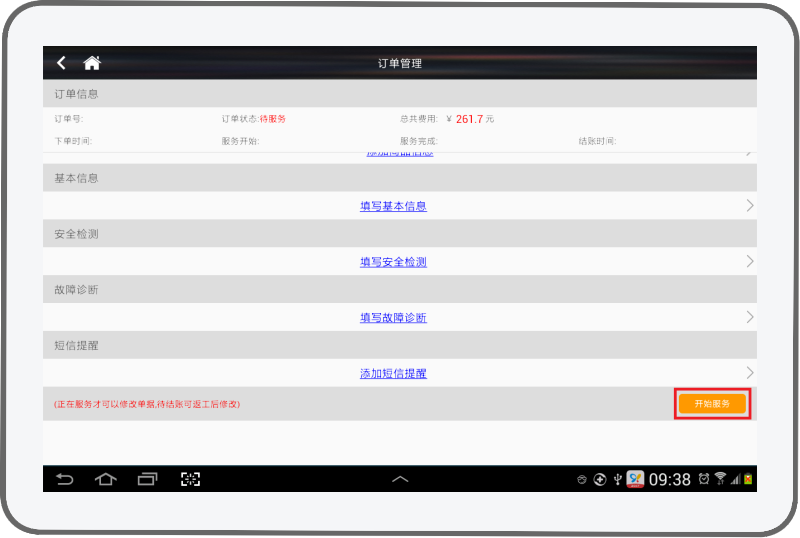Tap the USB connection status icon
This screenshot has height=538, width=800.
click(617, 479)
